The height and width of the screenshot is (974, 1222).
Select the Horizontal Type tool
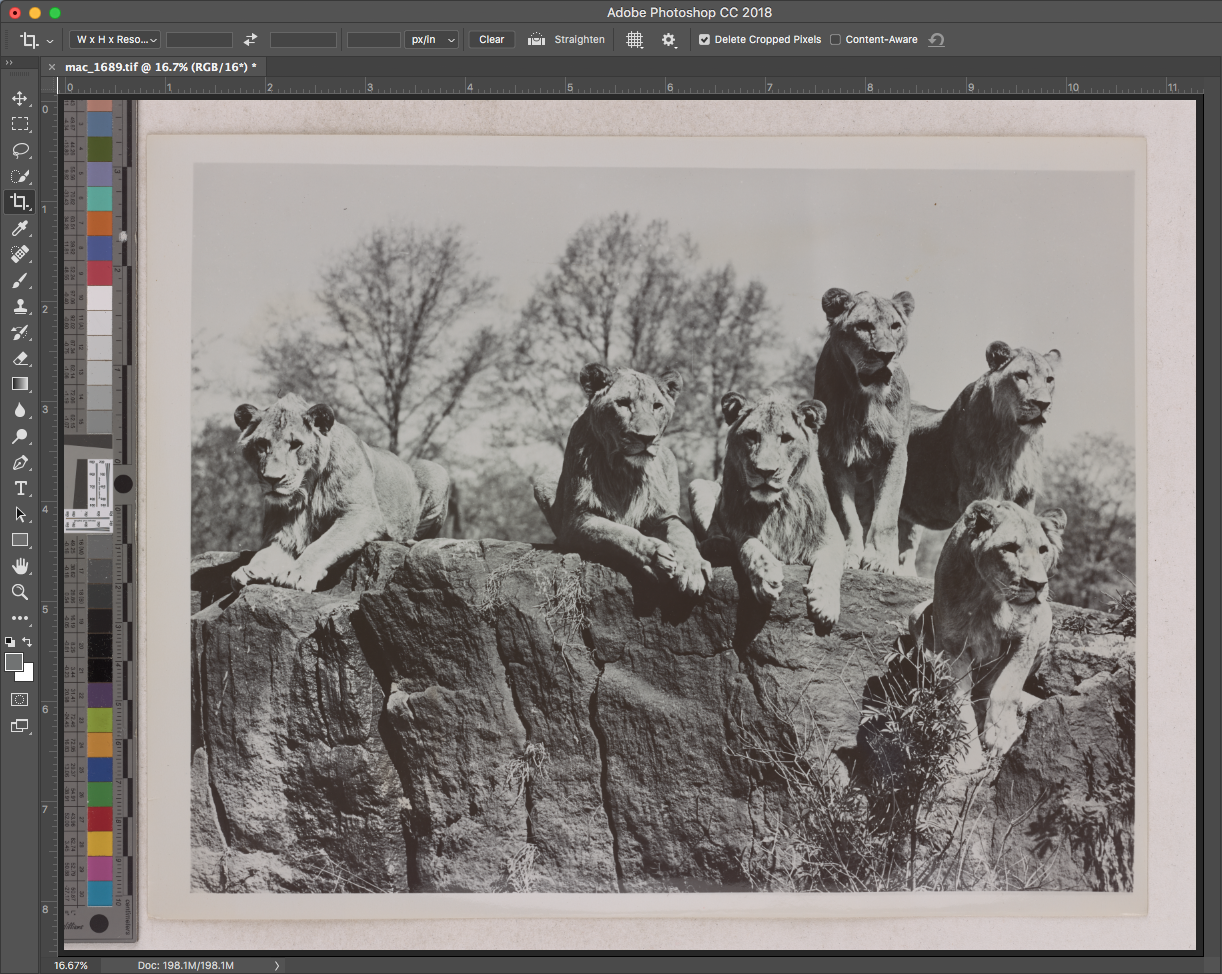(19, 488)
